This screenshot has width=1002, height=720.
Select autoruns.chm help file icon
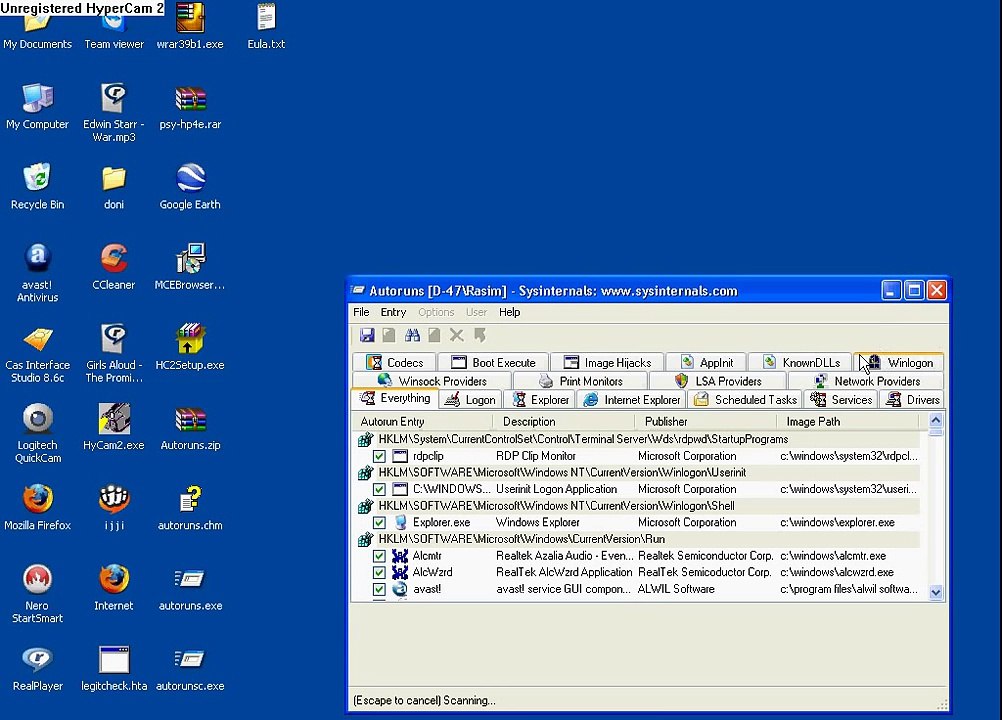[190, 507]
